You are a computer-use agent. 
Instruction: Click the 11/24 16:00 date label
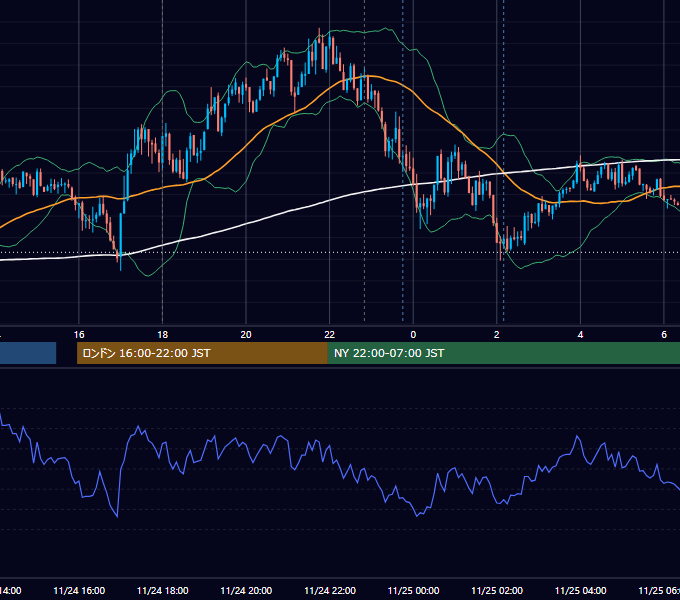coord(79,591)
